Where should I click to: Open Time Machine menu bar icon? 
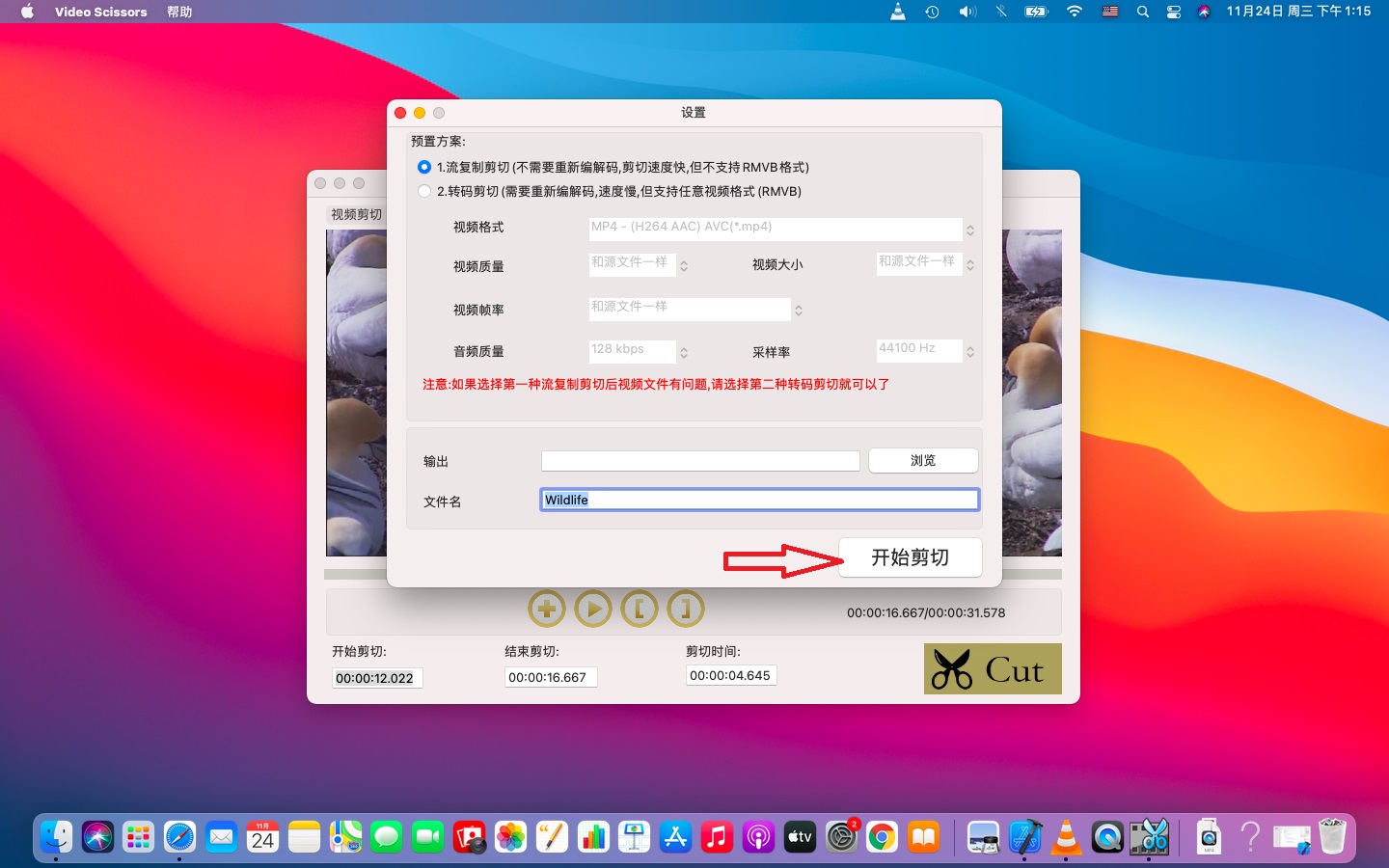click(x=932, y=12)
